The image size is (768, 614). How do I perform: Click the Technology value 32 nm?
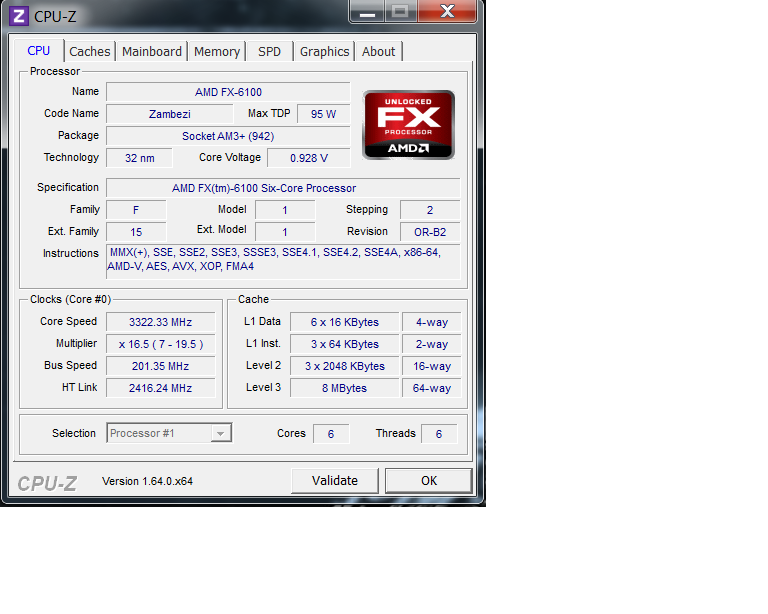tap(140, 158)
